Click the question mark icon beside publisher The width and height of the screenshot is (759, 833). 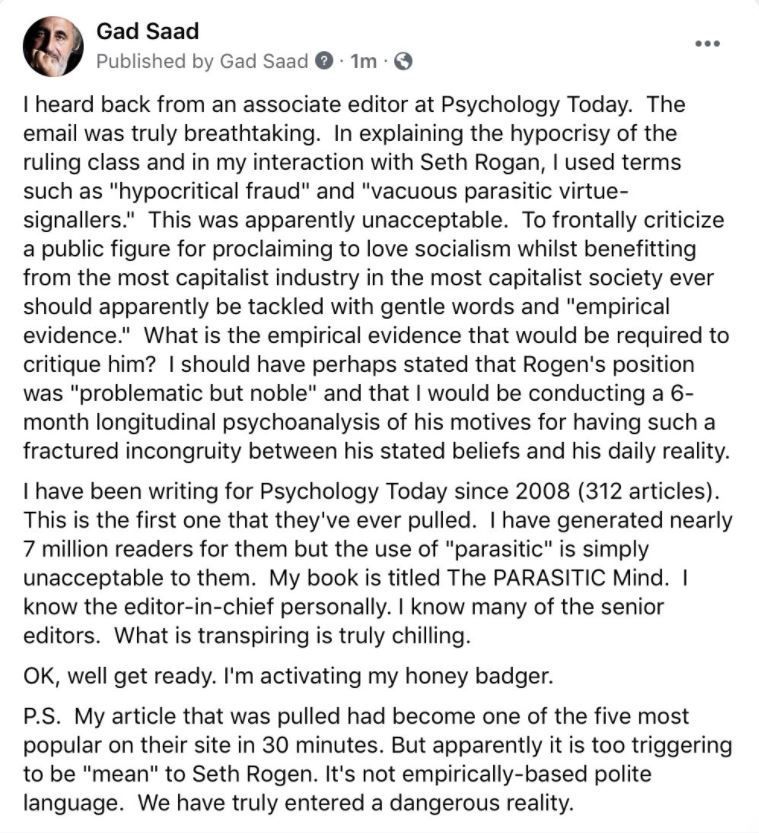tap(322, 61)
